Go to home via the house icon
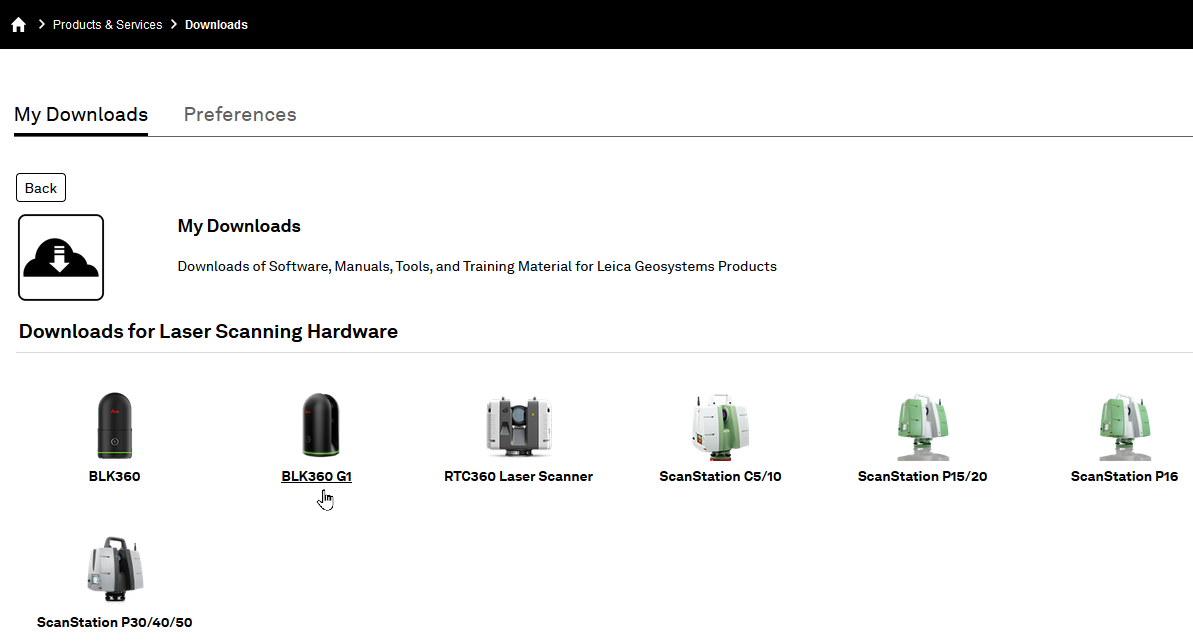Image resolution: width=1193 pixels, height=644 pixels. (x=18, y=24)
